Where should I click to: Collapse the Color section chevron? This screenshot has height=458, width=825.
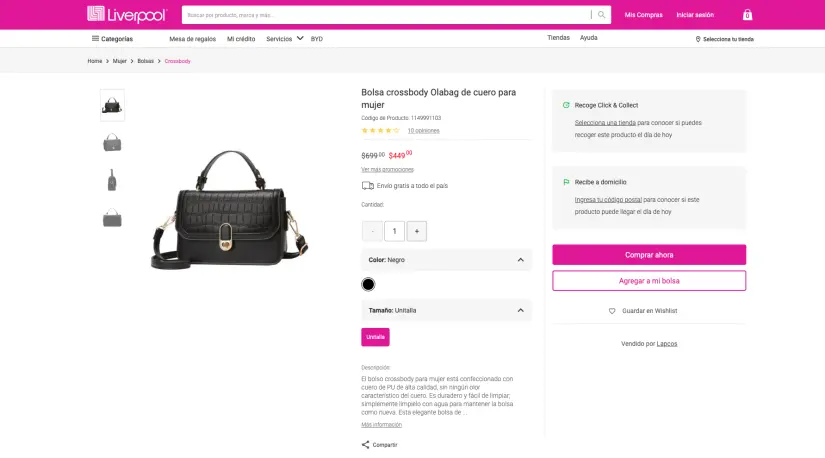click(x=521, y=260)
